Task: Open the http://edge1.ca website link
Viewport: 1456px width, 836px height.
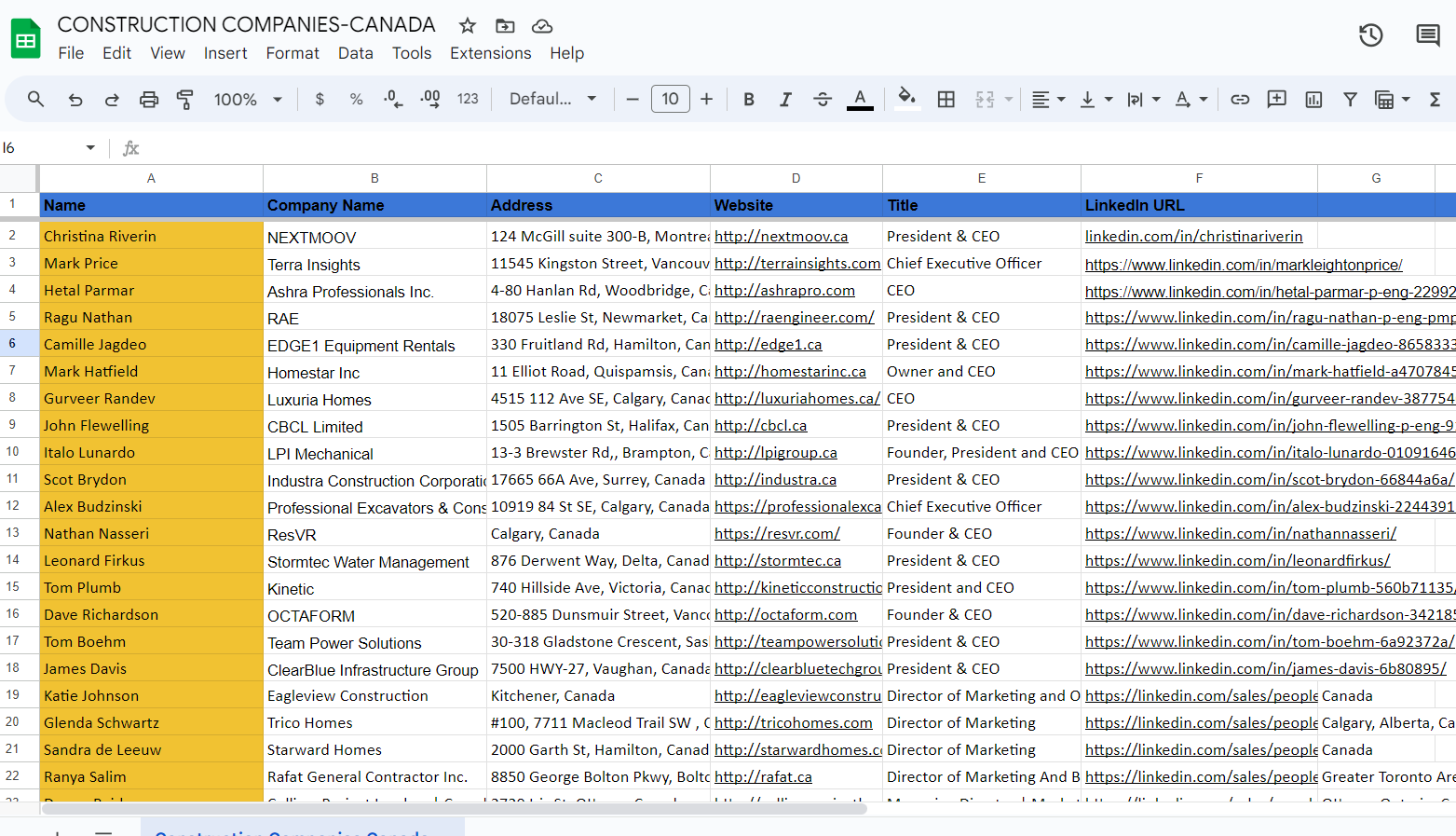Action: click(769, 345)
